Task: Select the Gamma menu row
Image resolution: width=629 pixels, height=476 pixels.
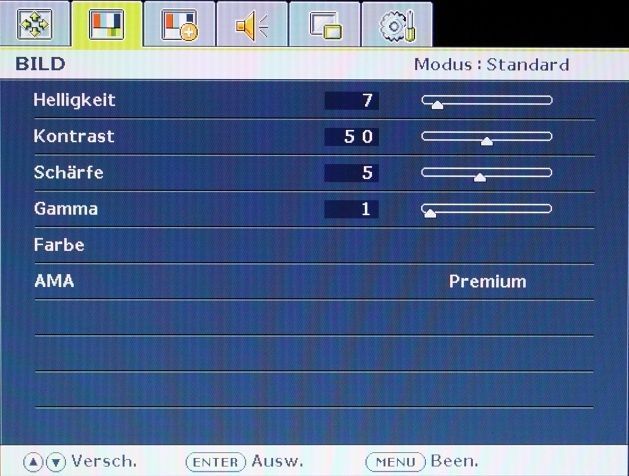Action: 314,209
